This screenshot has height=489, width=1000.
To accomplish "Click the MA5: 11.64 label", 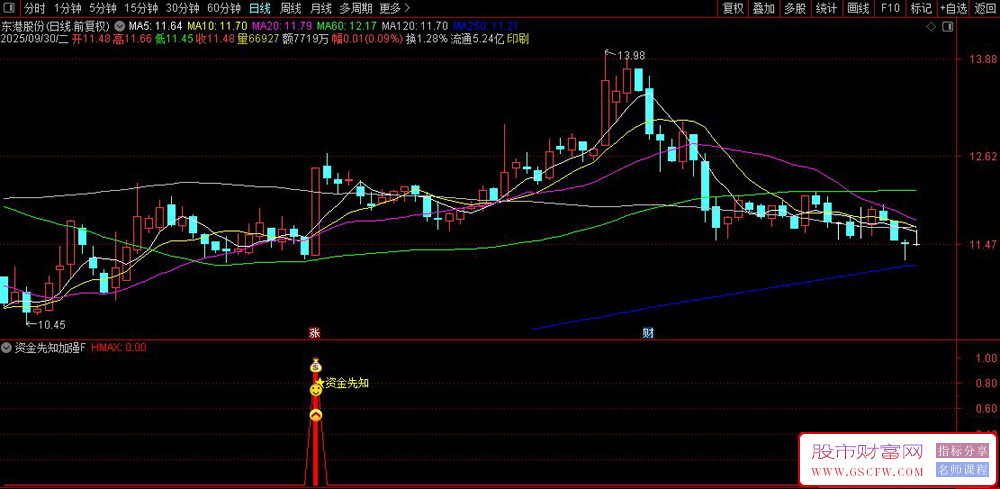I will (x=156, y=27).
